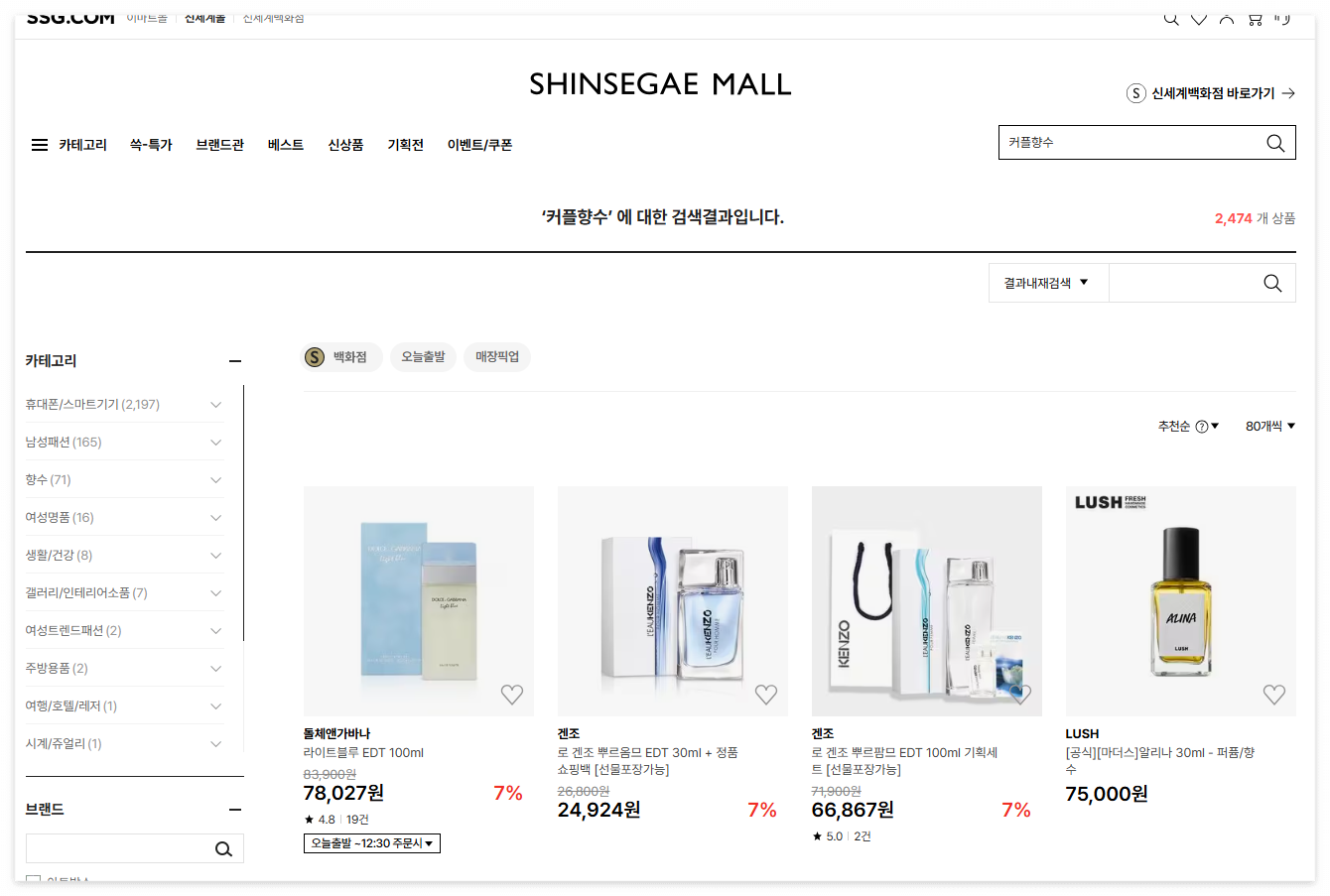This screenshot has width=1330, height=896.
Task: Open the 결과내재검색 dropdown
Action: pyautogui.click(x=1048, y=283)
